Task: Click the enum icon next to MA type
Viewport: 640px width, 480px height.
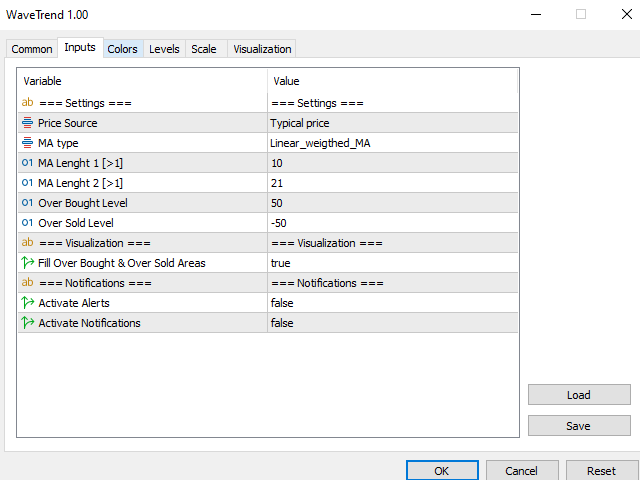Action: point(27,142)
